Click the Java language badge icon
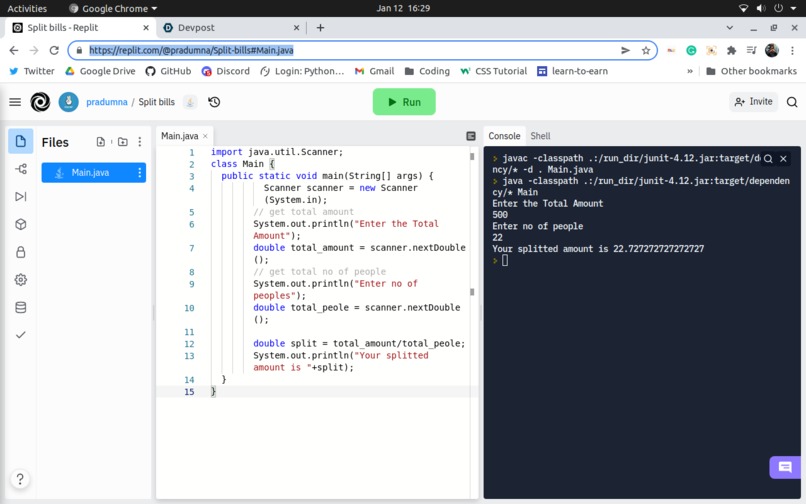Viewport: 806px width, 504px height. coord(190,102)
